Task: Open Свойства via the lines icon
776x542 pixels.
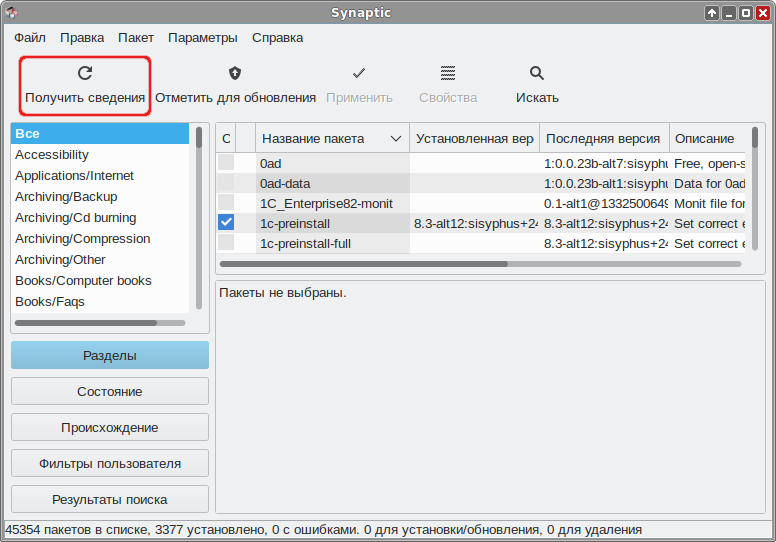Action: 448,73
